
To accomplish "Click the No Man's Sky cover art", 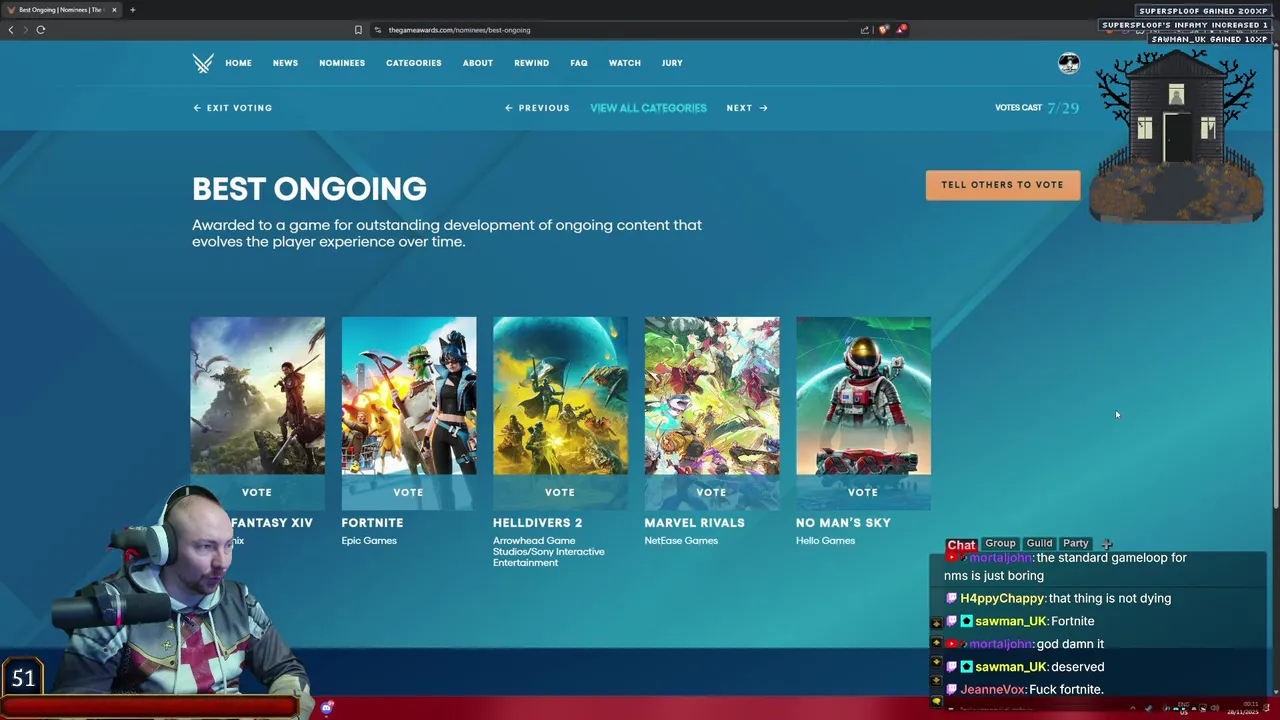I will pos(863,396).
